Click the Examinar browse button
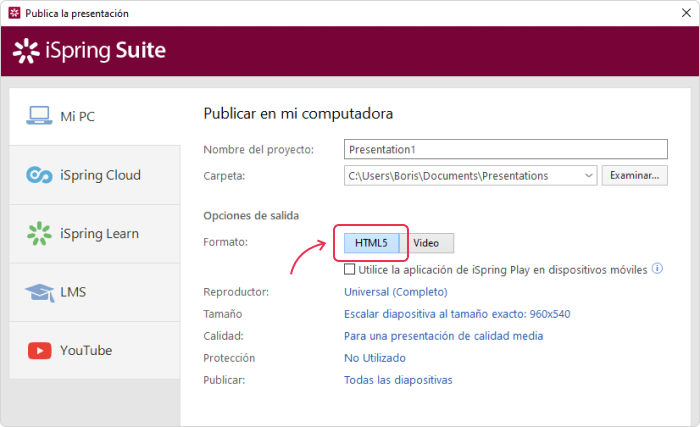 [634, 176]
